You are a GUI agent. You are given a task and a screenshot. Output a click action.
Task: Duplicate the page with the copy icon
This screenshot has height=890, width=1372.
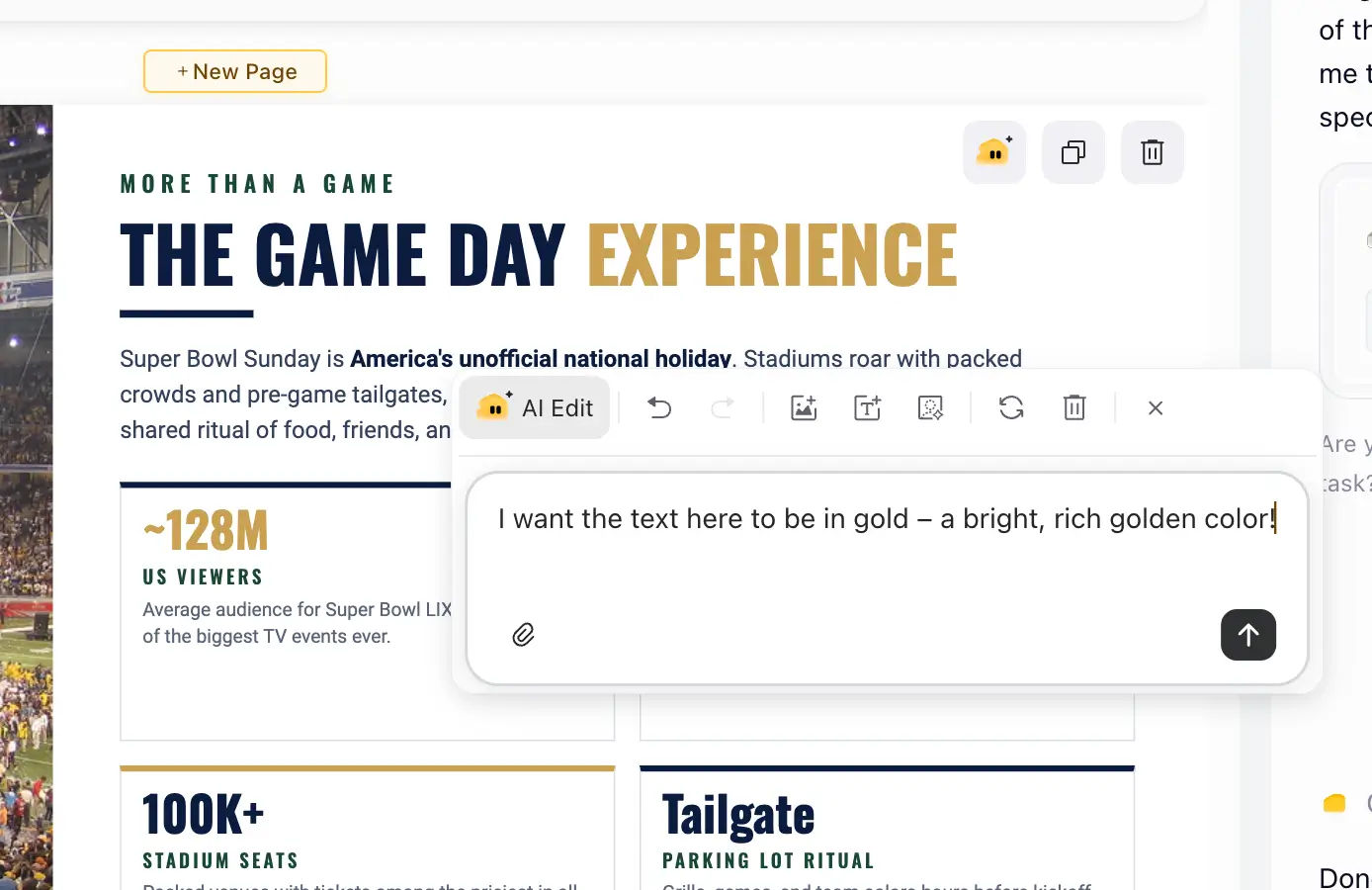1073,152
